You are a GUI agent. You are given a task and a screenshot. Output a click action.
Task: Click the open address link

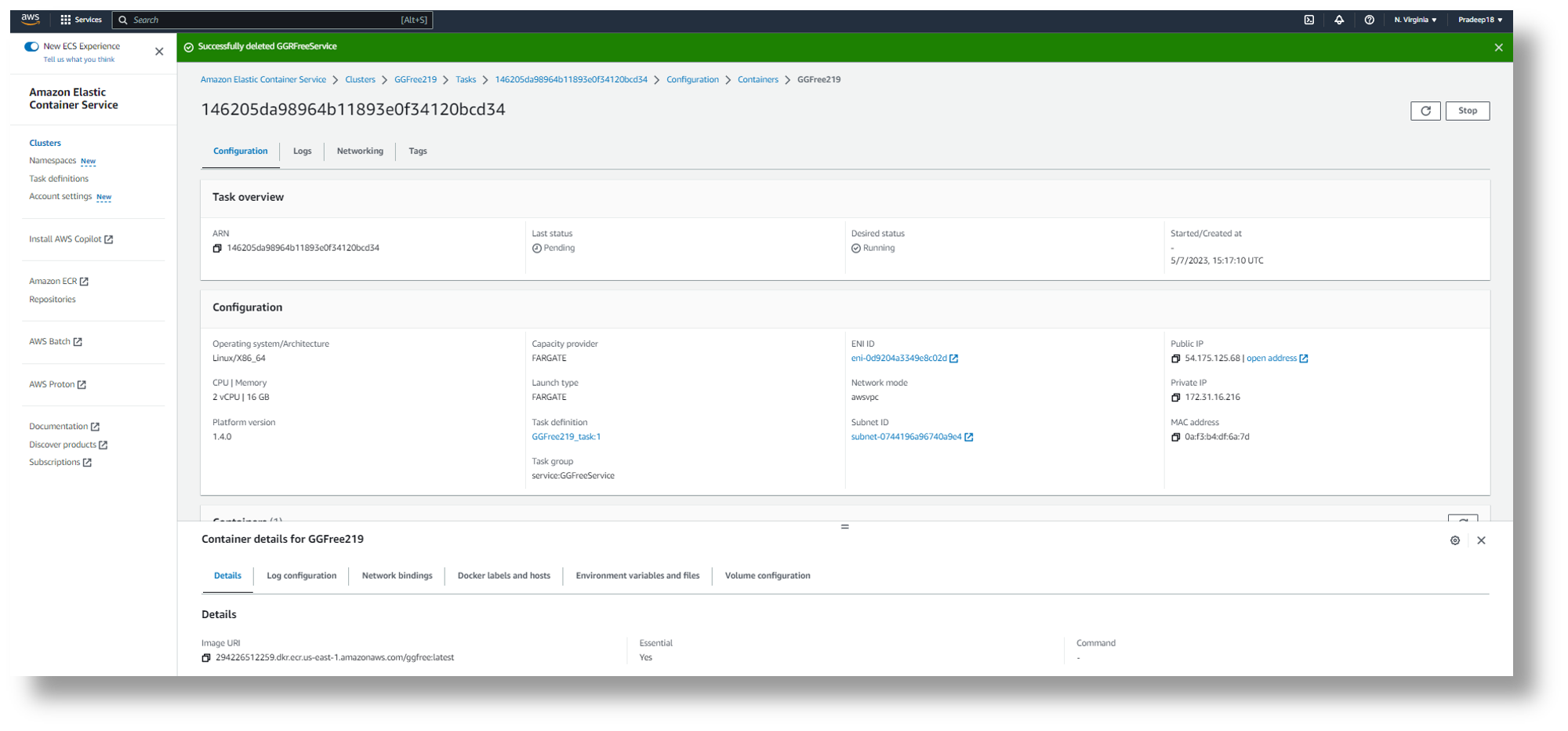point(1271,358)
